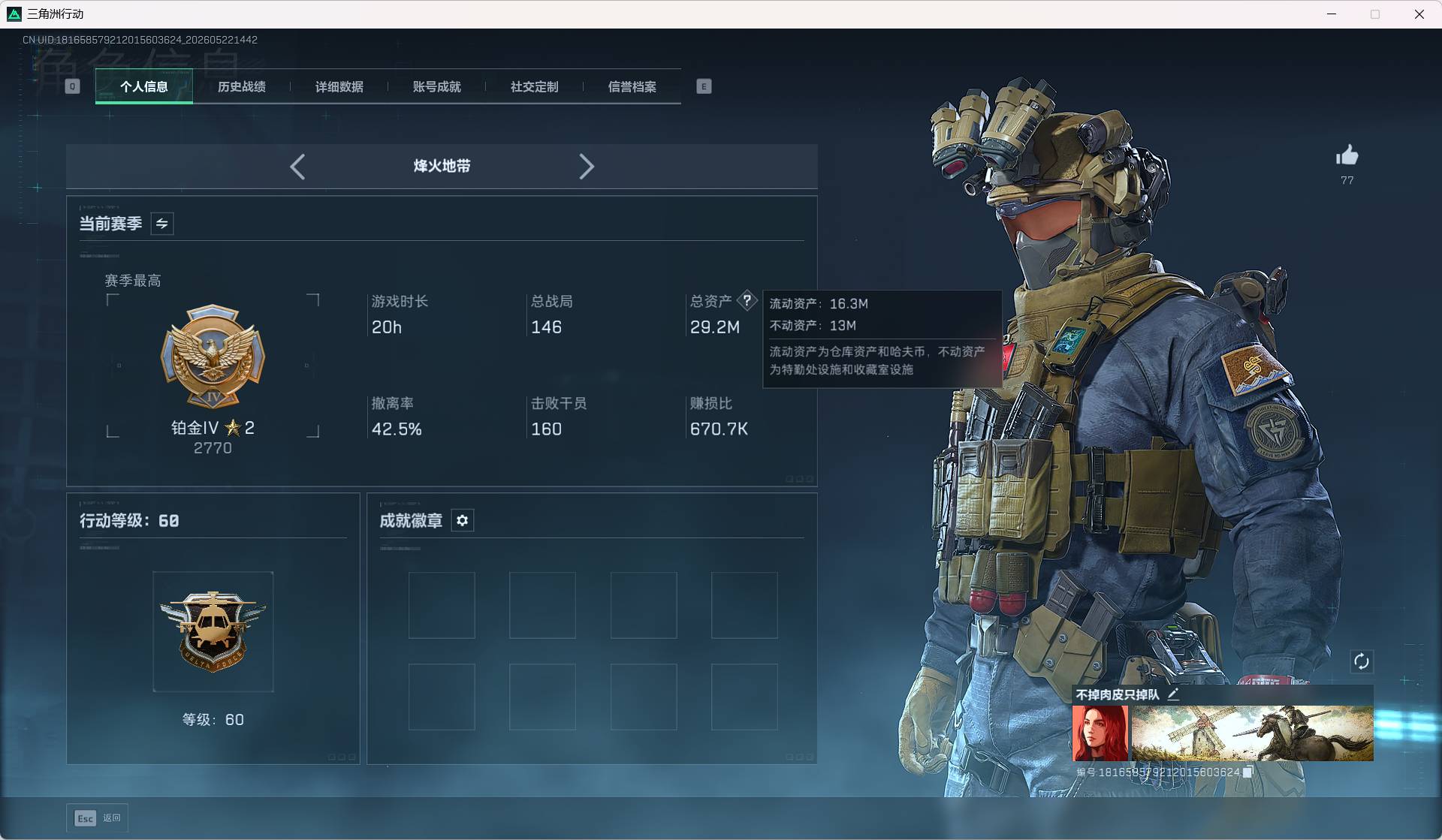Click the CN UID text at top left

[140, 40]
